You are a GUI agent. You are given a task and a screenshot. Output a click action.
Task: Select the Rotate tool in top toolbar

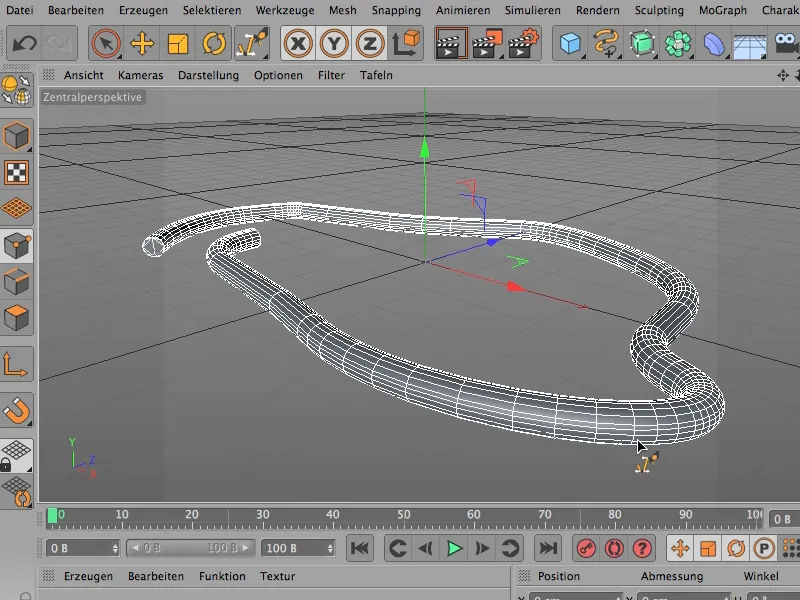pyautogui.click(x=214, y=43)
